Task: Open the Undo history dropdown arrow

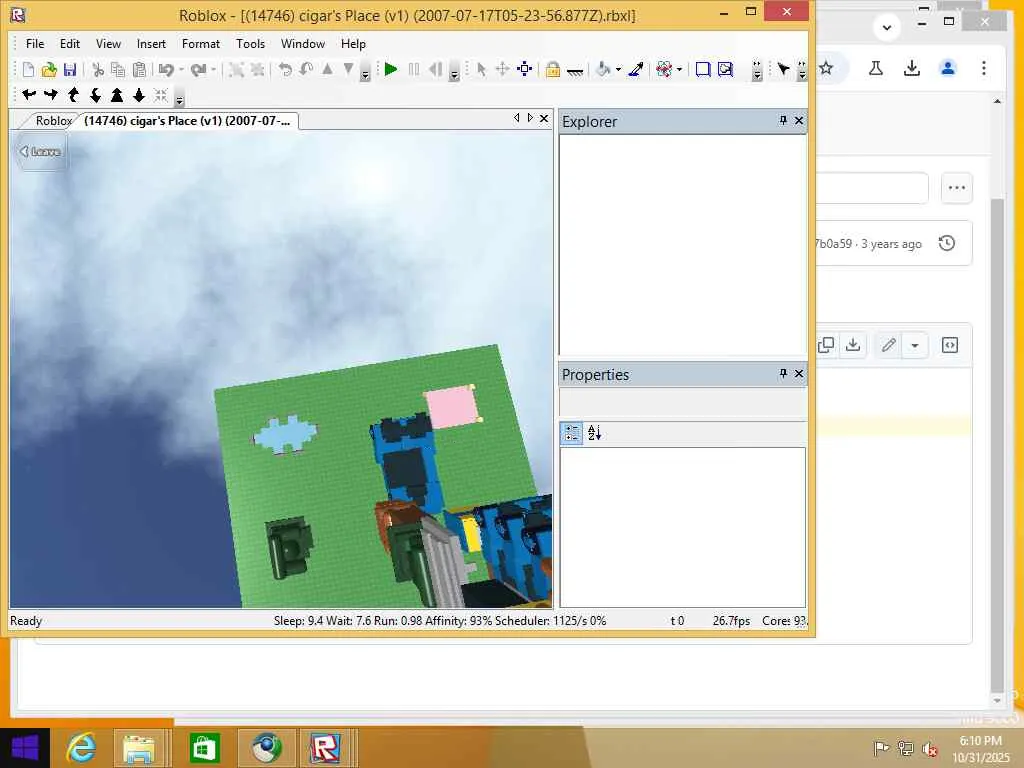Action: point(181,69)
